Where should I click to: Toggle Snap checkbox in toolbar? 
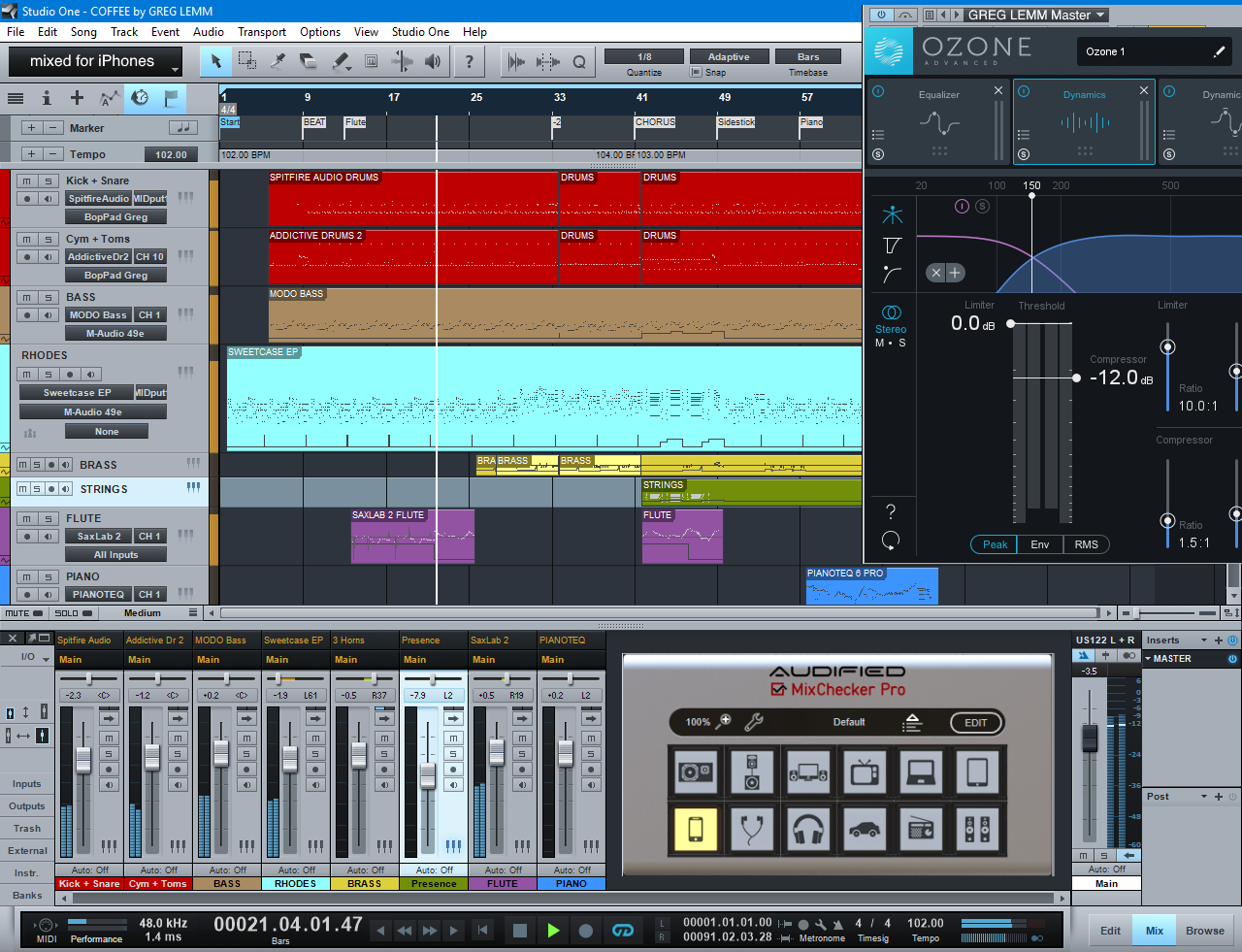tap(696, 73)
